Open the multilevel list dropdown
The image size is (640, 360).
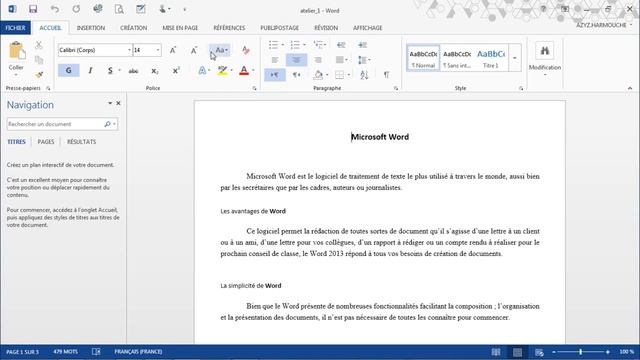click(325, 45)
